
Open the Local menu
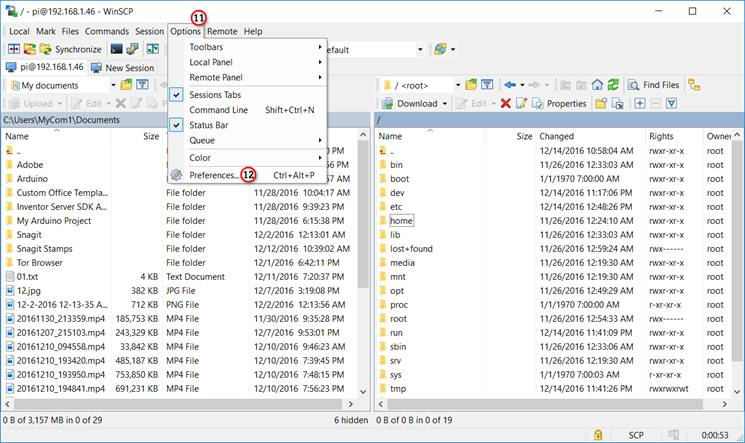[x=19, y=31]
